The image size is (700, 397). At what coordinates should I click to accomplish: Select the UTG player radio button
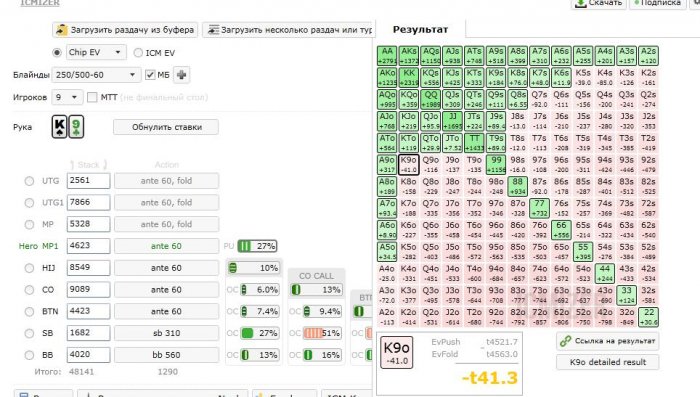[29, 181]
